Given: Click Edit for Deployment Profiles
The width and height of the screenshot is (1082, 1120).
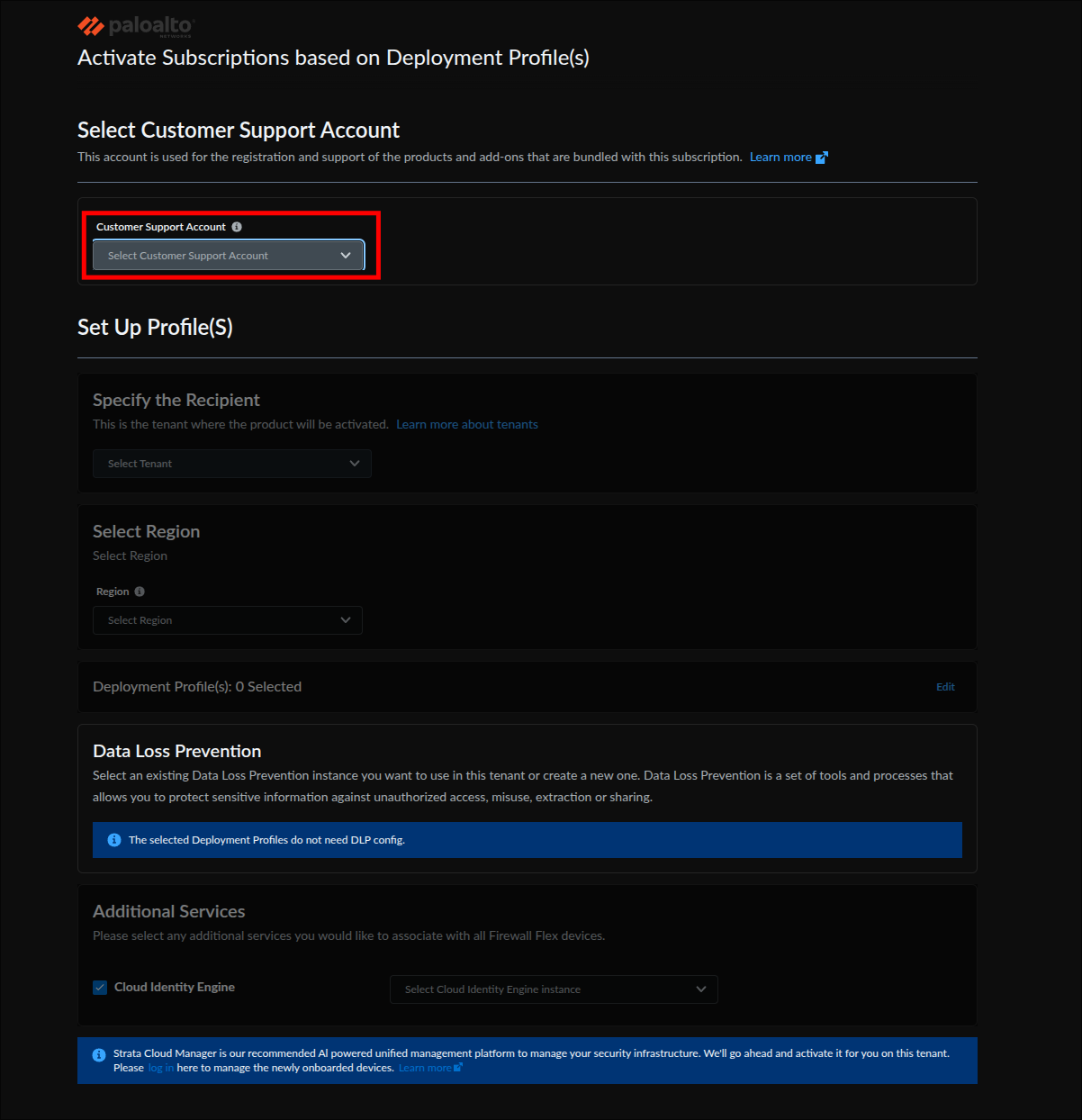Looking at the screenshot, I should (x=945, y=687).
